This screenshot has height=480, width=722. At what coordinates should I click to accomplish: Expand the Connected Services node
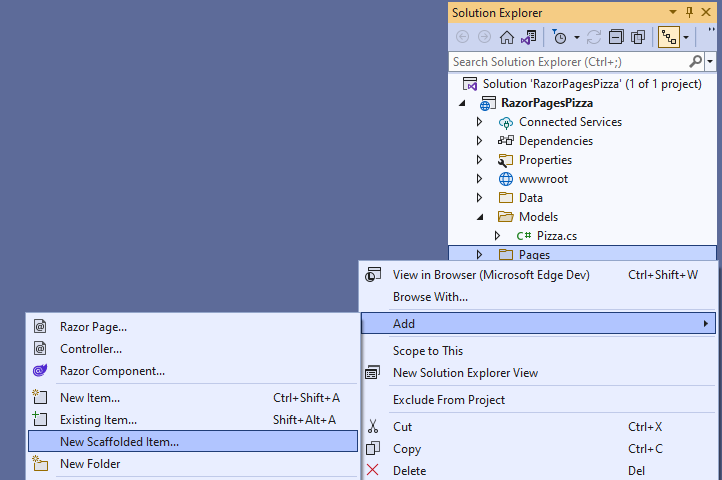tap(479, 122)
